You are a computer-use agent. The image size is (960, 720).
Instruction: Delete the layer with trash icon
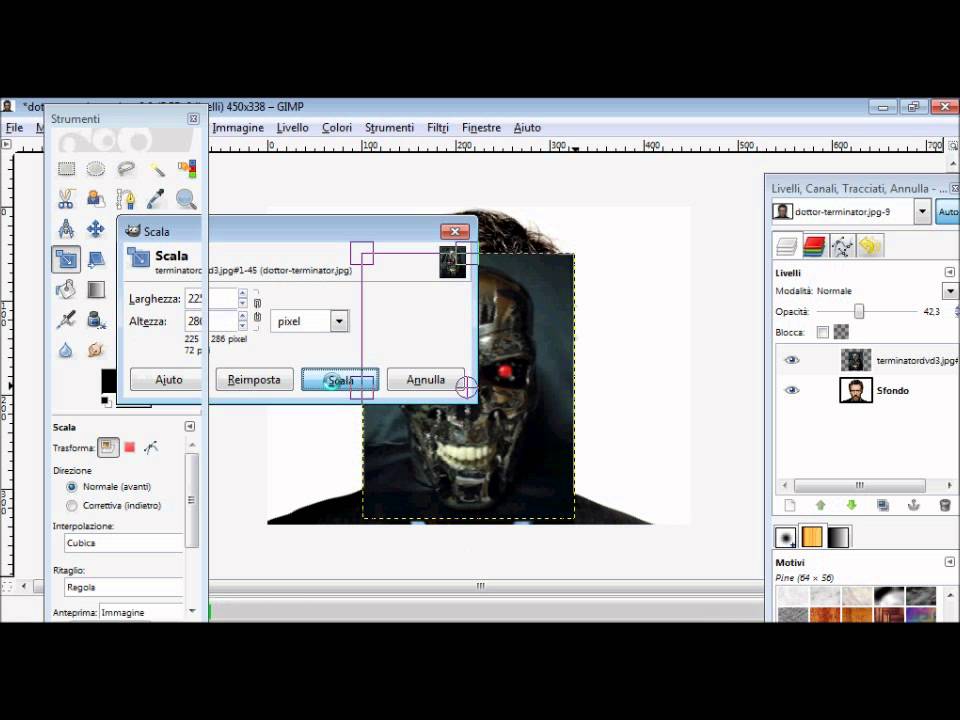(945, 505)
